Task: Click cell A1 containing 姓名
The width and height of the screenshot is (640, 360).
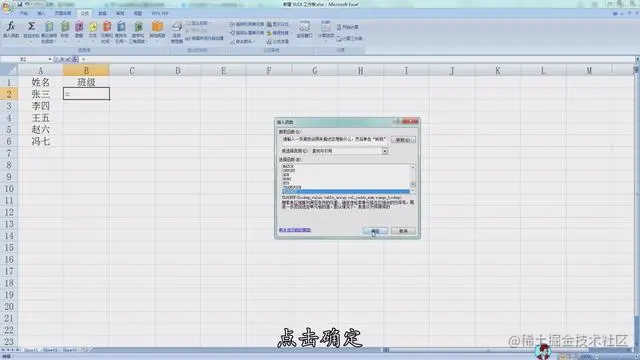Action: pos(40,82)
